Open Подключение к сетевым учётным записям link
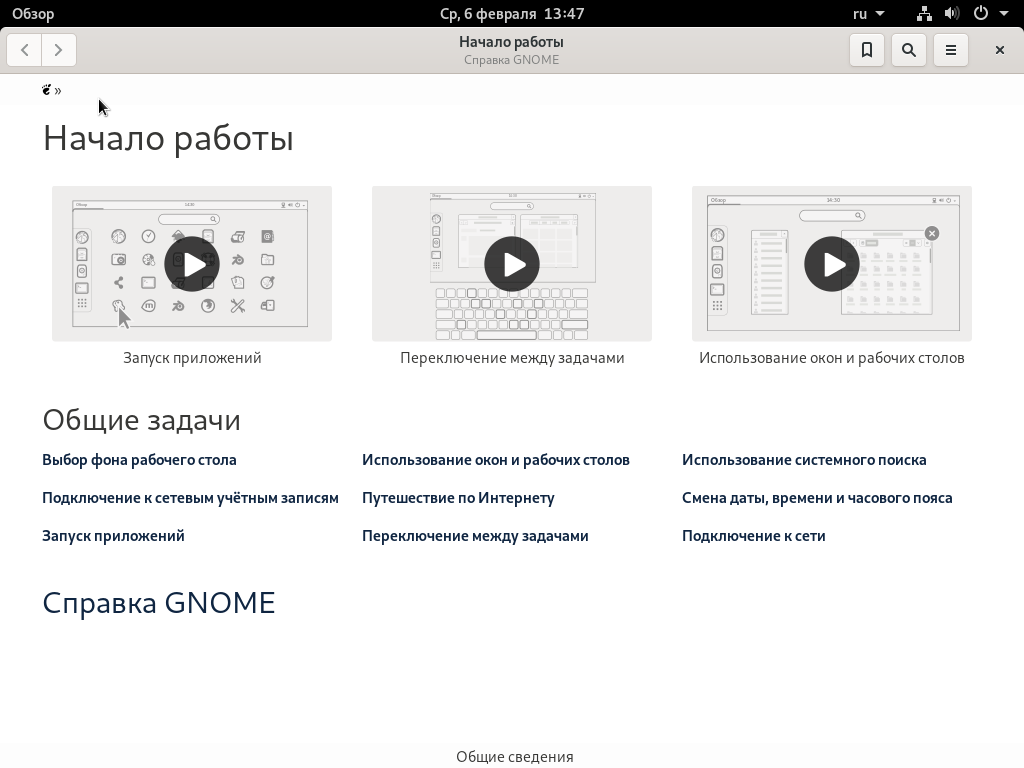 click(191, 498)
